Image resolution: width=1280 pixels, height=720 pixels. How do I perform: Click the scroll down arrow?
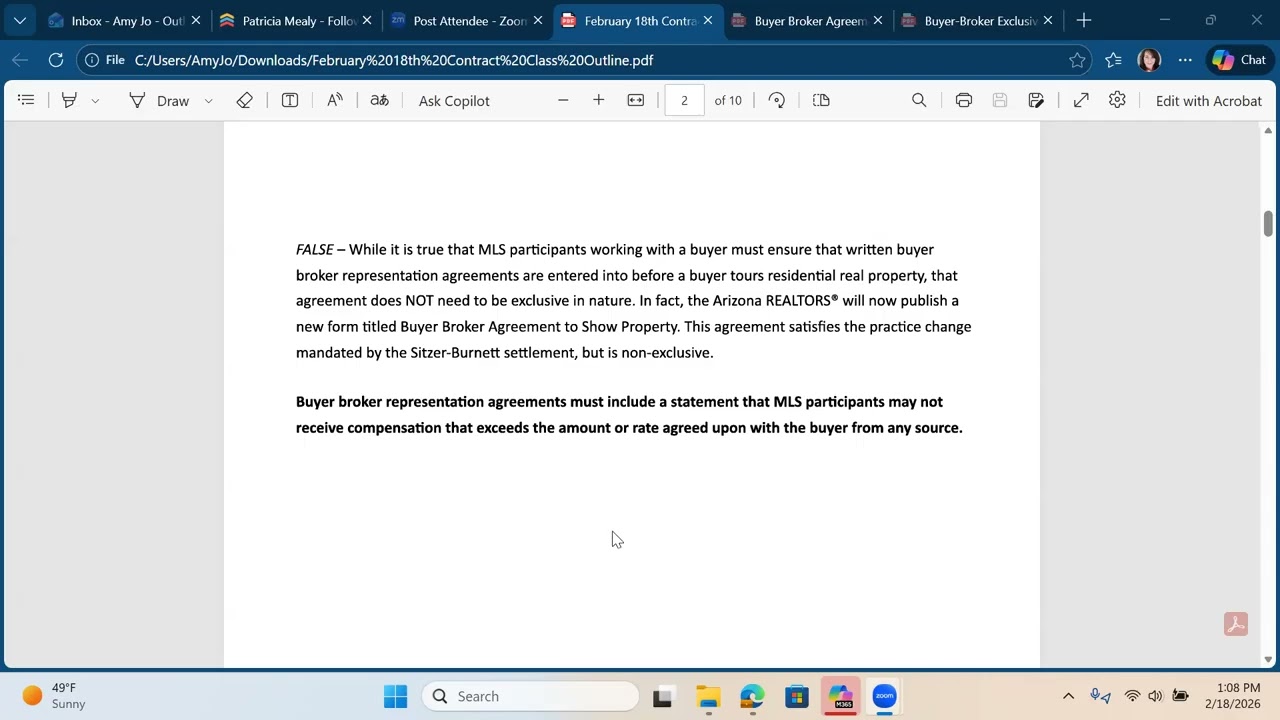[1268, 659]
